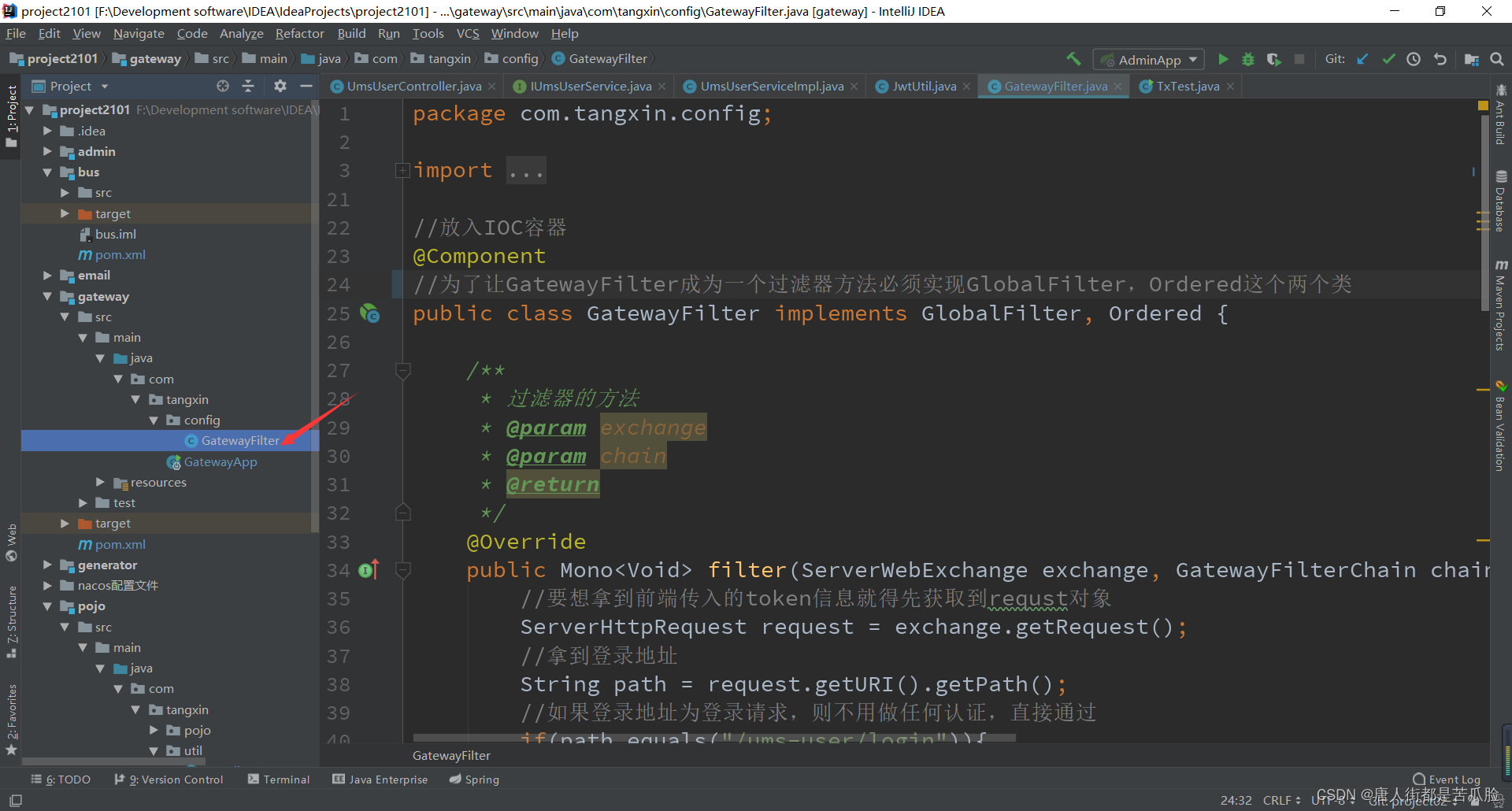Click the cursor position 24:32 in status bar

[x=1236, y=800]
